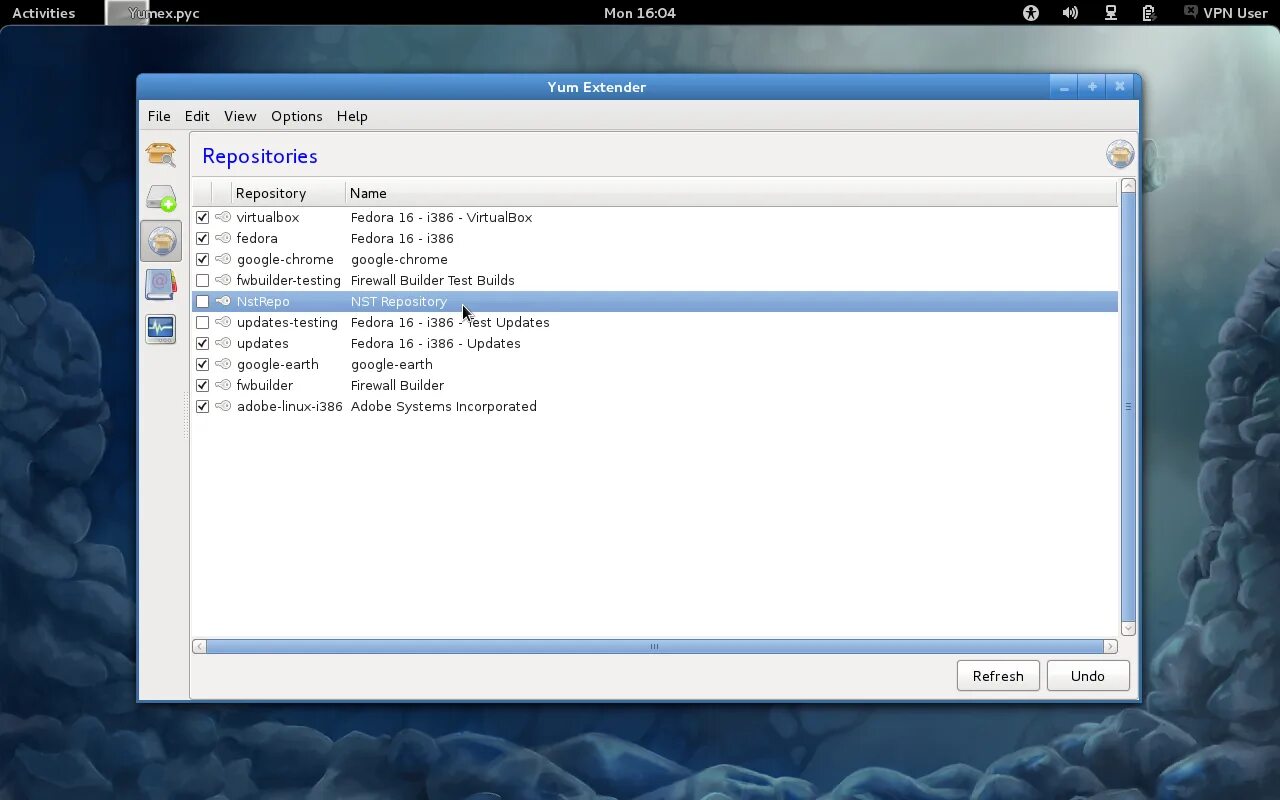Open the battery indicator in top panel
This screenshot has height=800, width=1280.
tap(1149, 13)
